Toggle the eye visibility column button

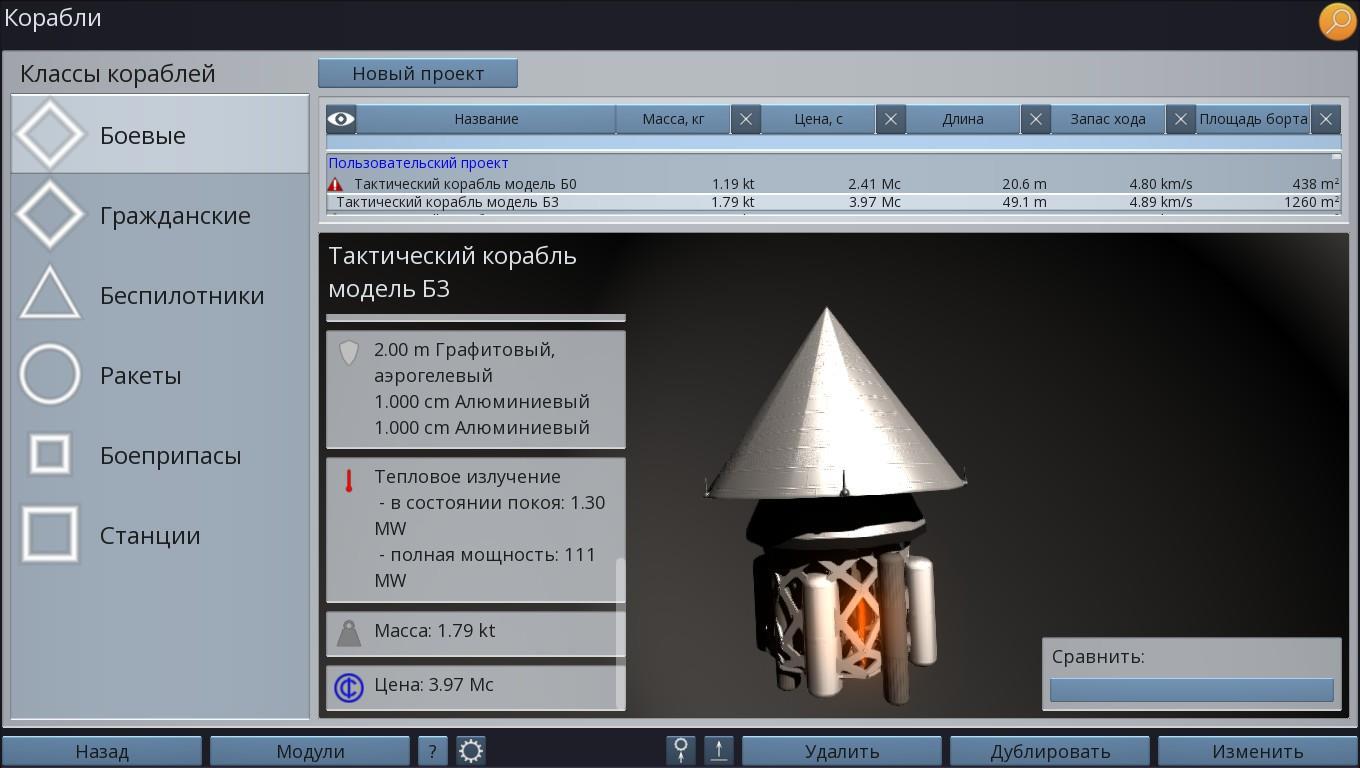(341, 119)
